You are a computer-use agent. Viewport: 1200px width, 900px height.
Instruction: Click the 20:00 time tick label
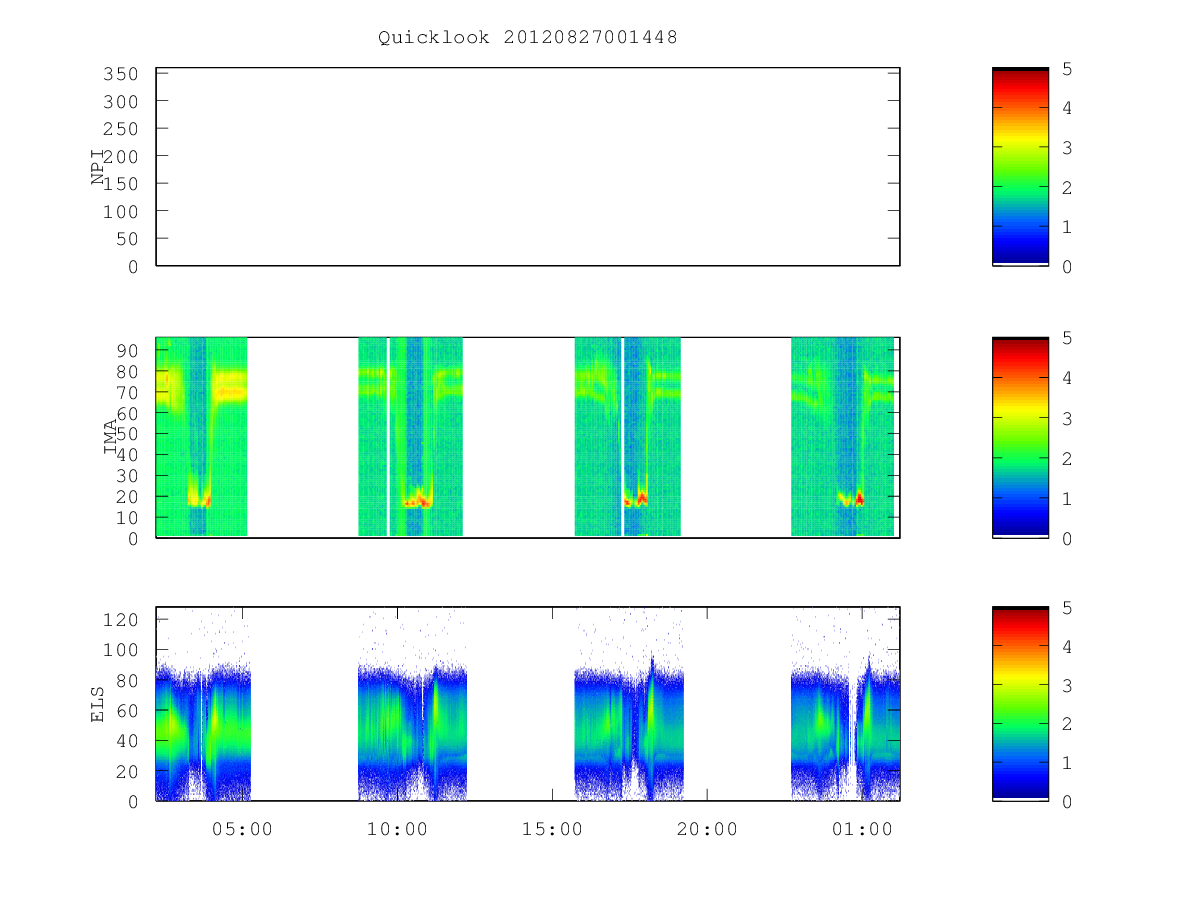[707, 829]
